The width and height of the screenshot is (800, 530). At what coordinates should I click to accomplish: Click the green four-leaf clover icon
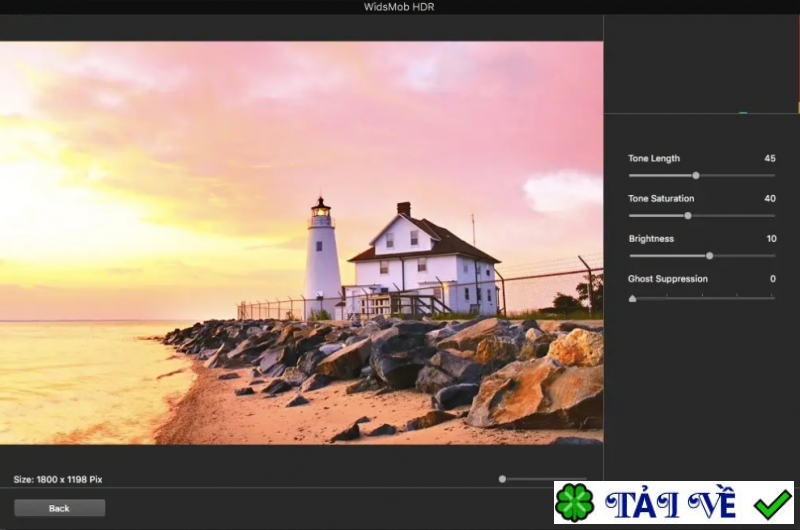click(575, 503)
